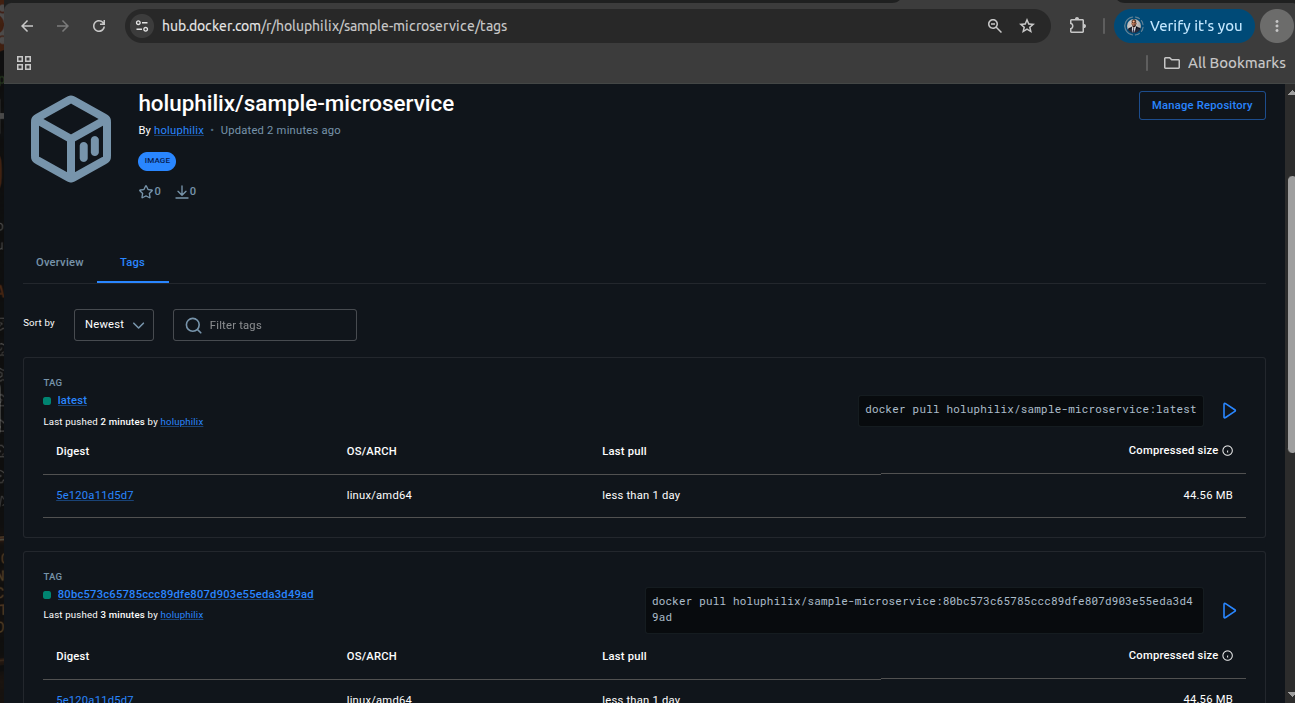Open digest 5e120a11d5d7 under latest tag
Image resolution: width=1295 pixels, height=703 pixels.
(x=95, y=495)
